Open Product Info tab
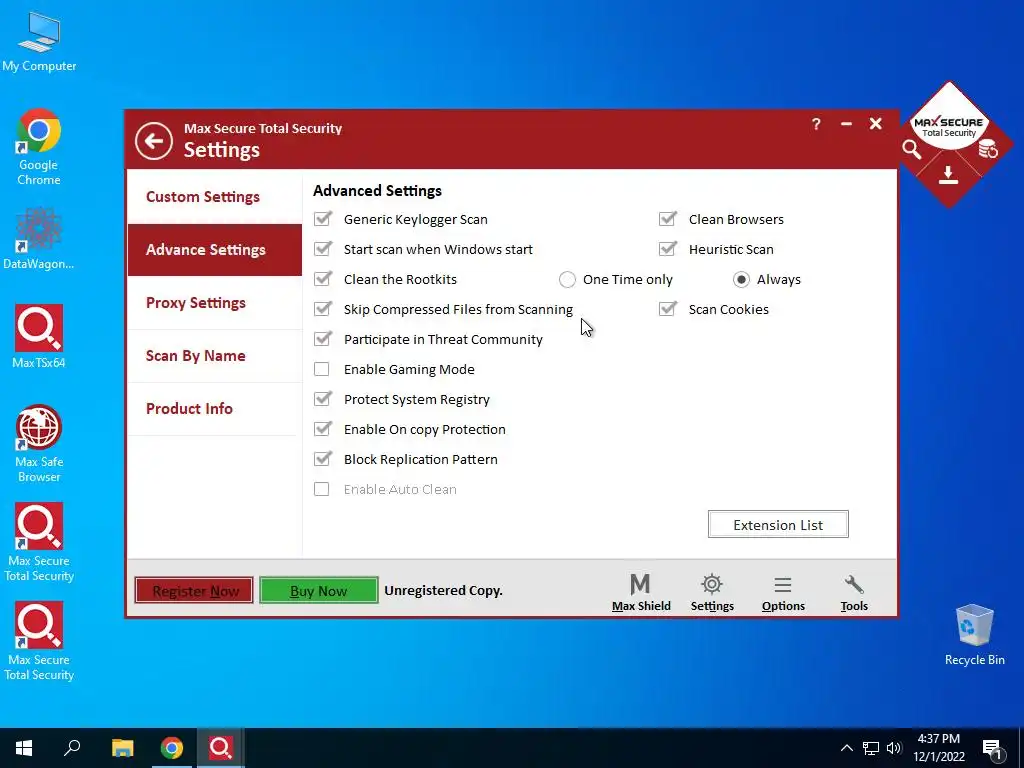Screen dimensions: 1024x768 point(214,409)
